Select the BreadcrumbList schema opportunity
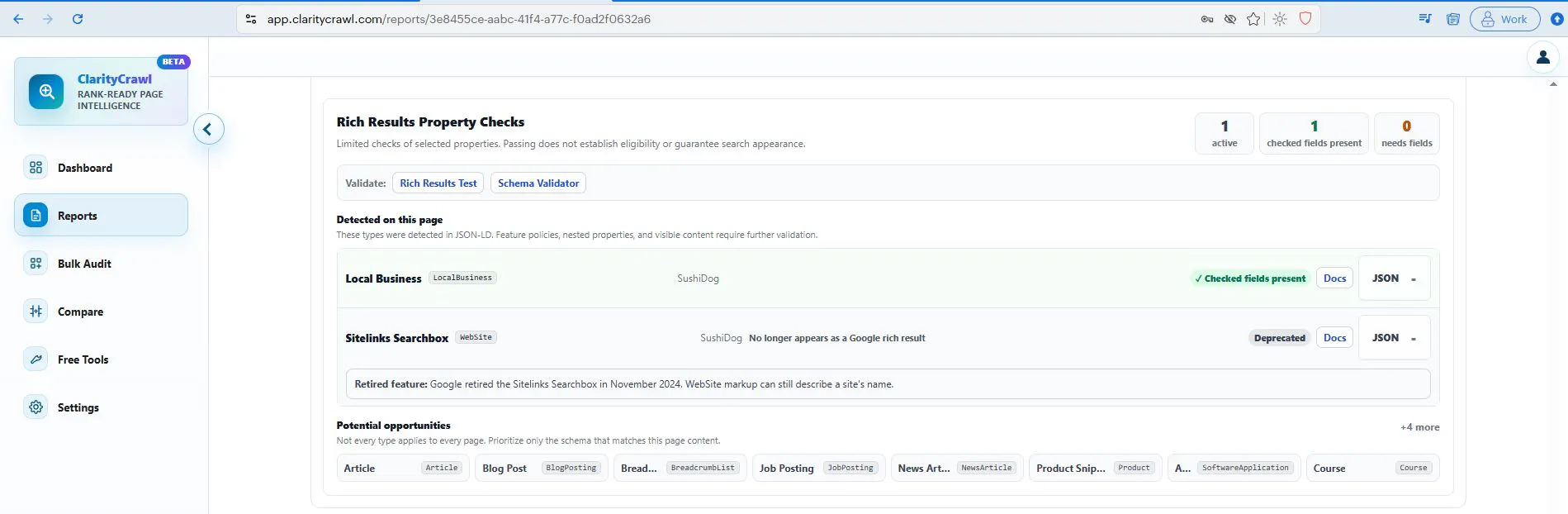The width and height of the screenshot is (1568, 514). [x=680, y=468]
